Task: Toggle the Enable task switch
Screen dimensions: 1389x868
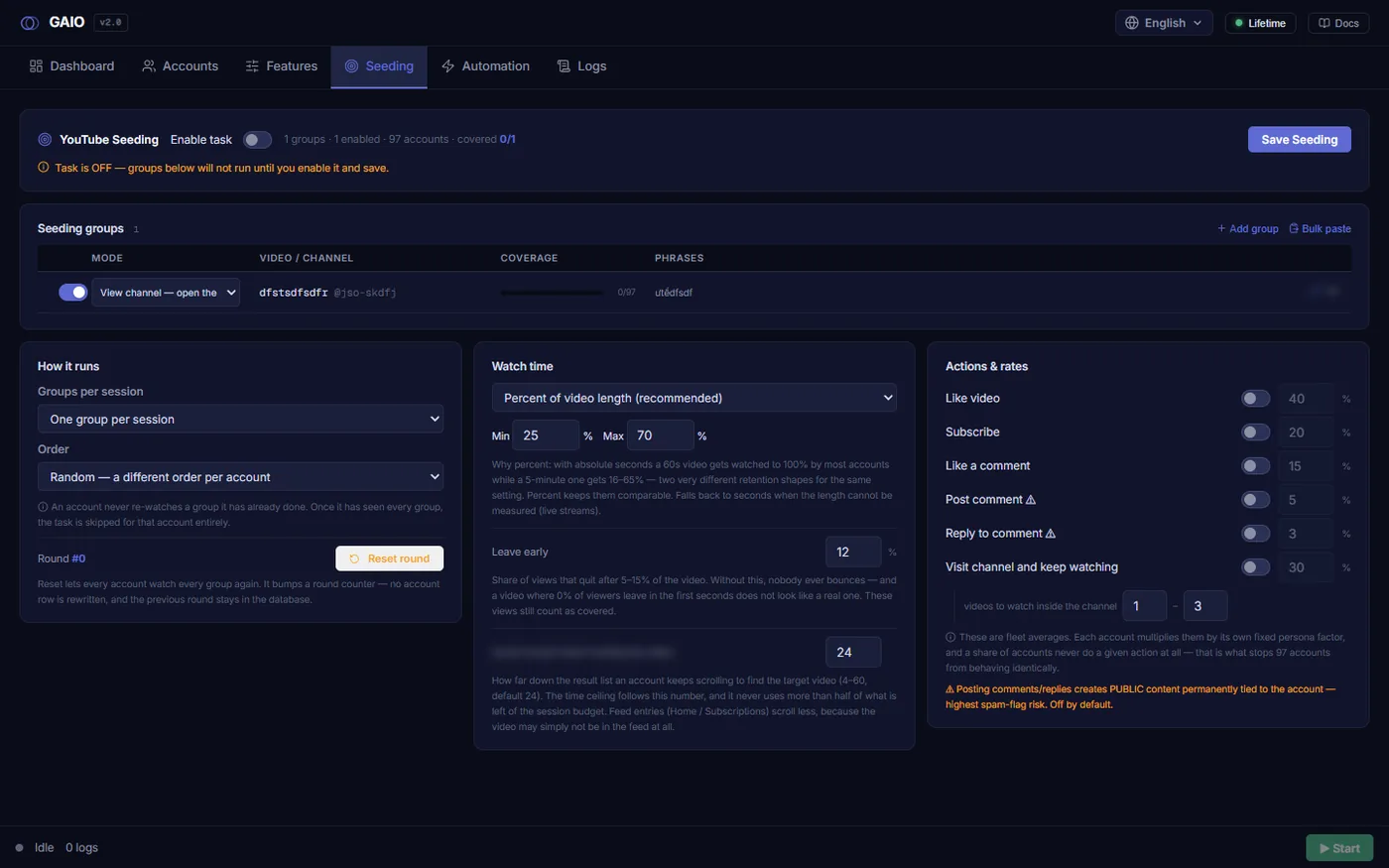Action: (257, 140)
